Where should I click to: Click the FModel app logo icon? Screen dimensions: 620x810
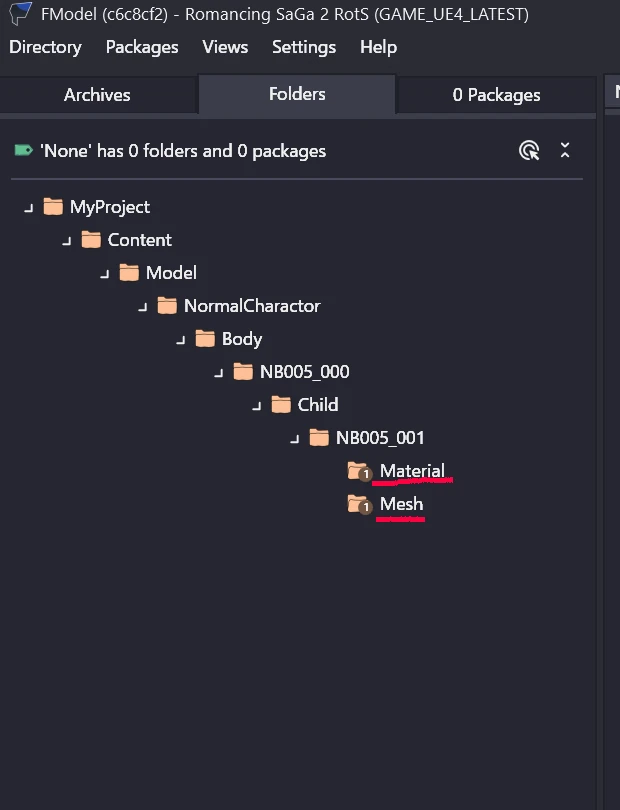(20, 13)
